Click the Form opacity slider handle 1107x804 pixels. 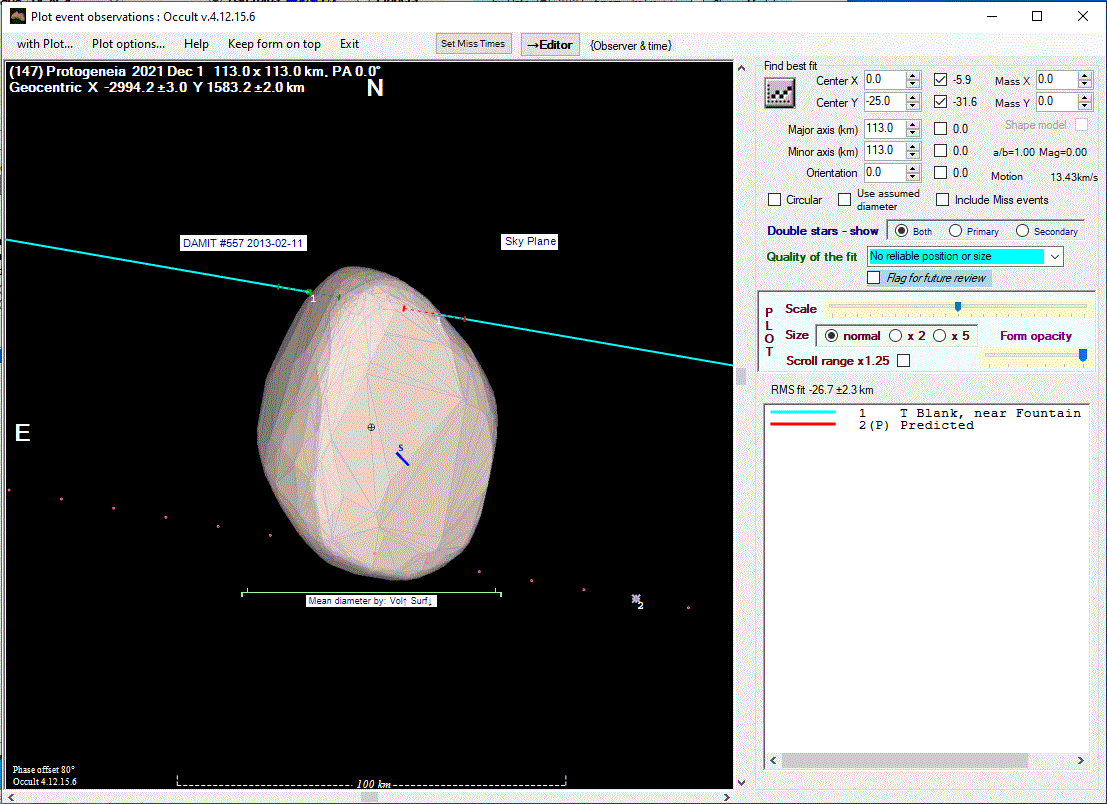click(1083, 355)
